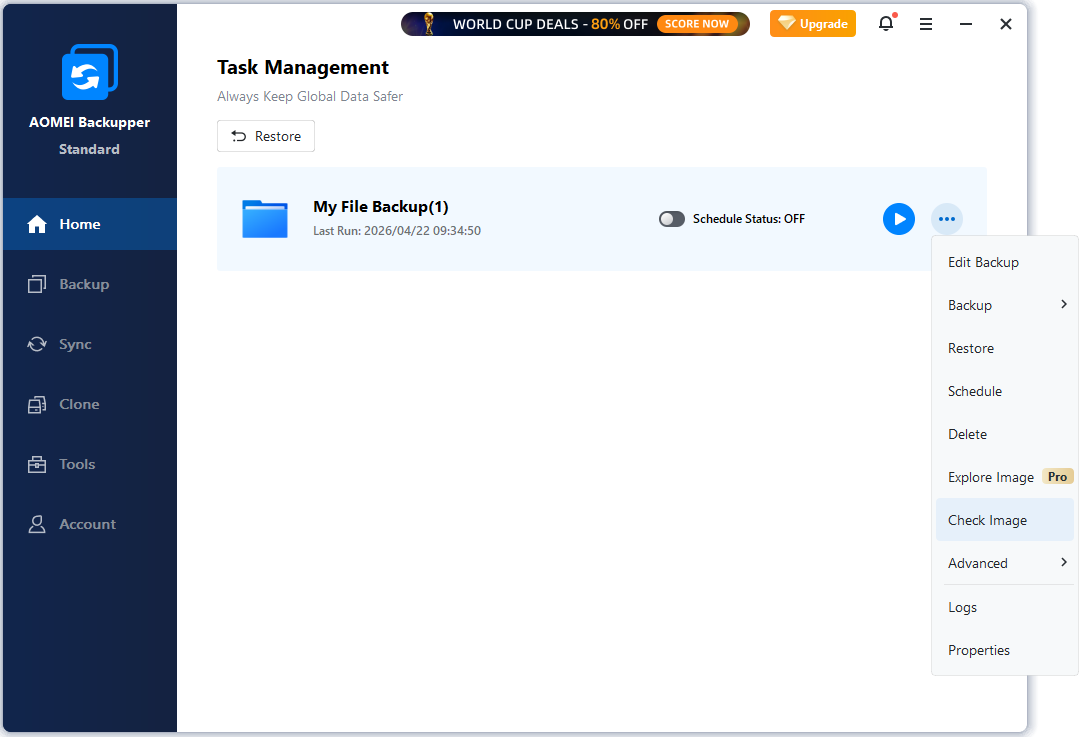Select Check Image from the context menu
Screen dimensions: 1085x737
[1005, 520]
